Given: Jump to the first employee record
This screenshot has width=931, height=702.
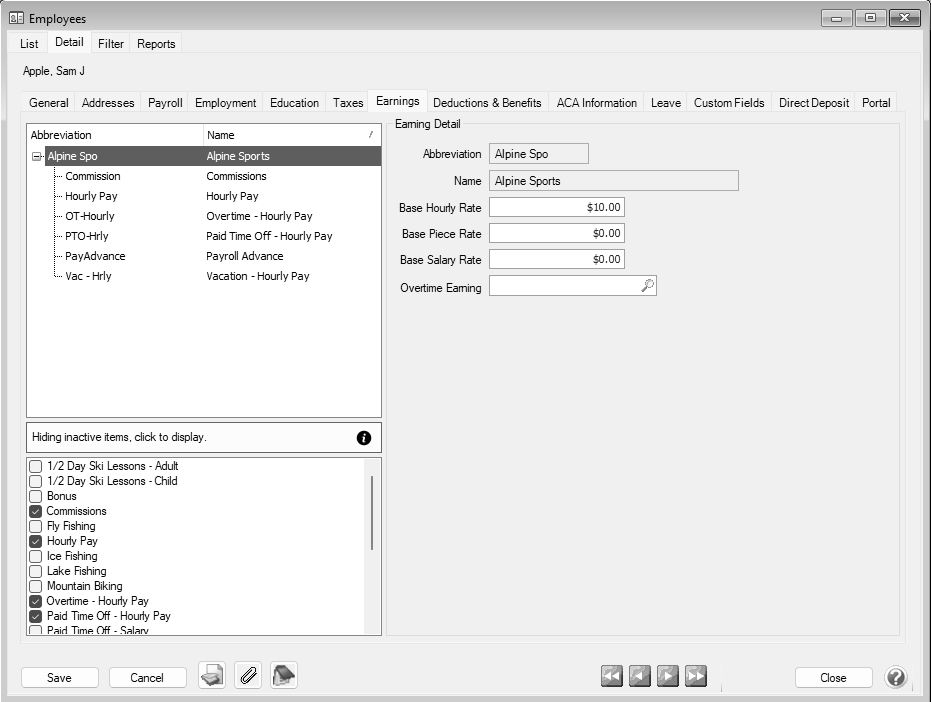Looking at the screenshot, I should pyautogui.click(x=612, y=677).
